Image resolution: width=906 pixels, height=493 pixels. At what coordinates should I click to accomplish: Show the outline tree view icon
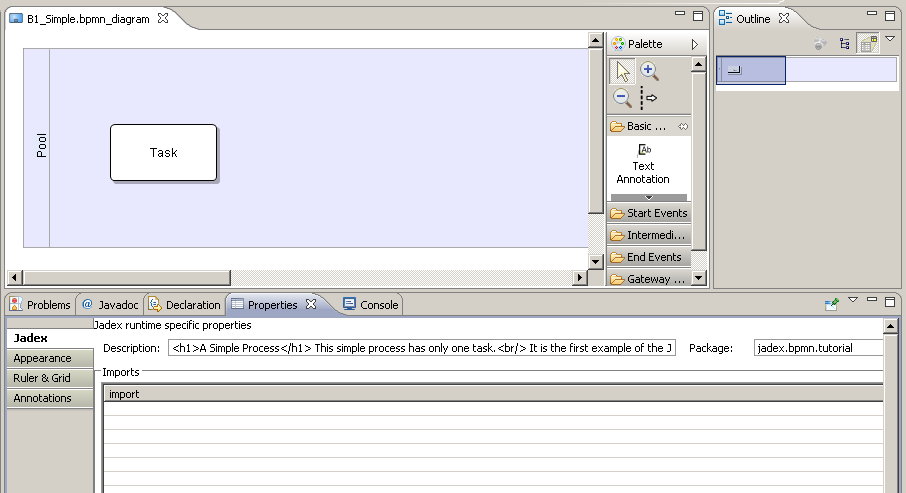(845, 44)
